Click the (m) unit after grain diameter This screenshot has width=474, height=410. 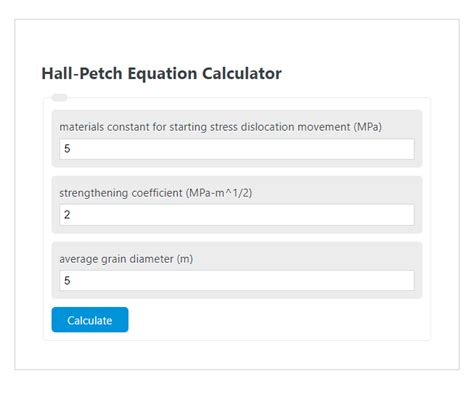tap(185, 259)
